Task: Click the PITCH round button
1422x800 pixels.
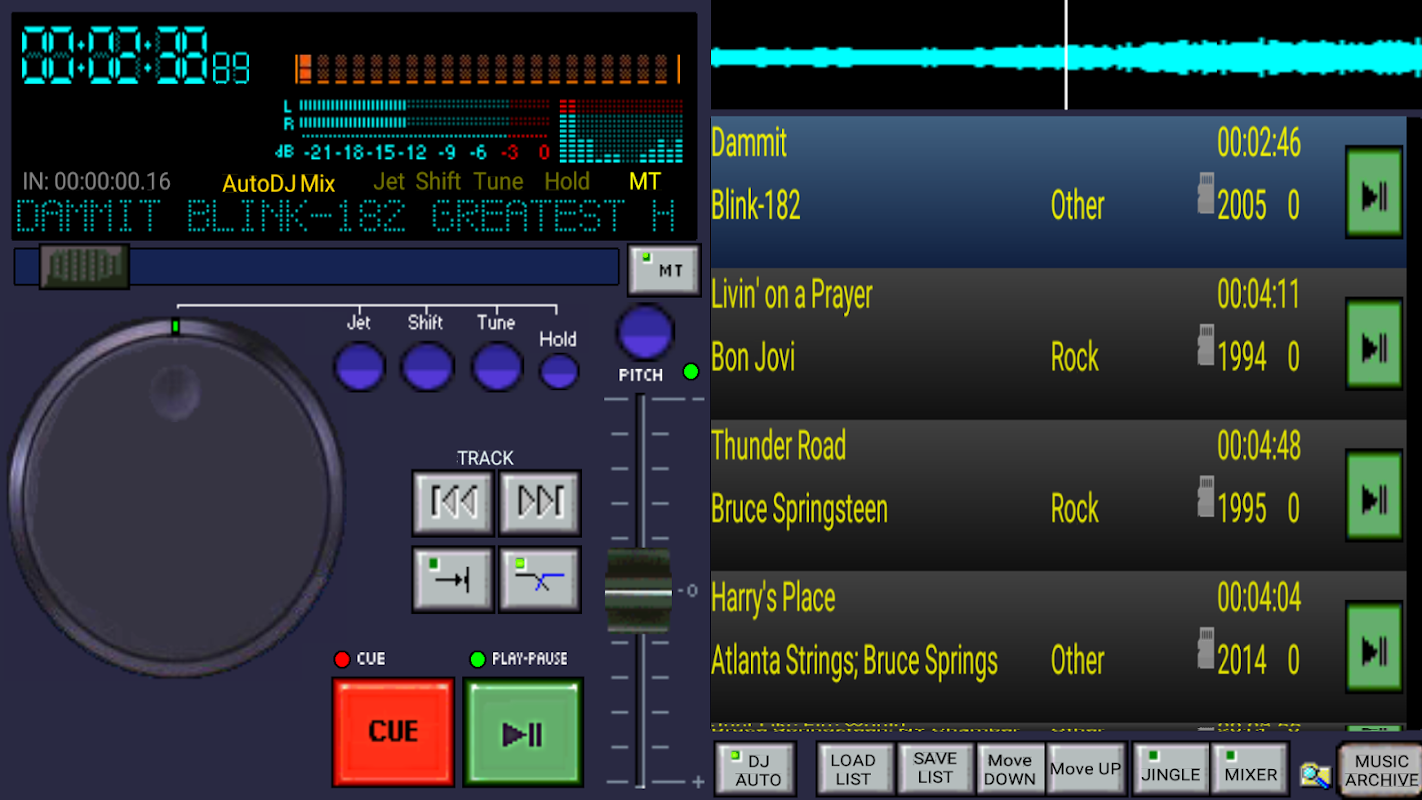Action: point(645,333)
